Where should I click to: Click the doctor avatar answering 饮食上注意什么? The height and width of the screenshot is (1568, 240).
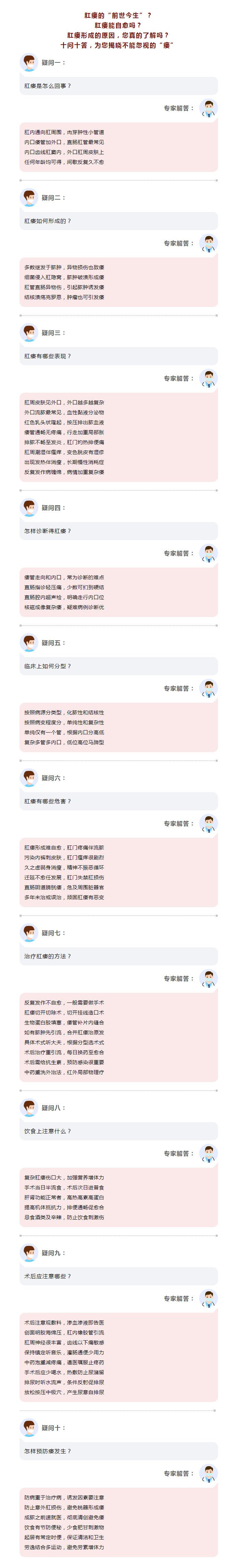point(208,1153)
